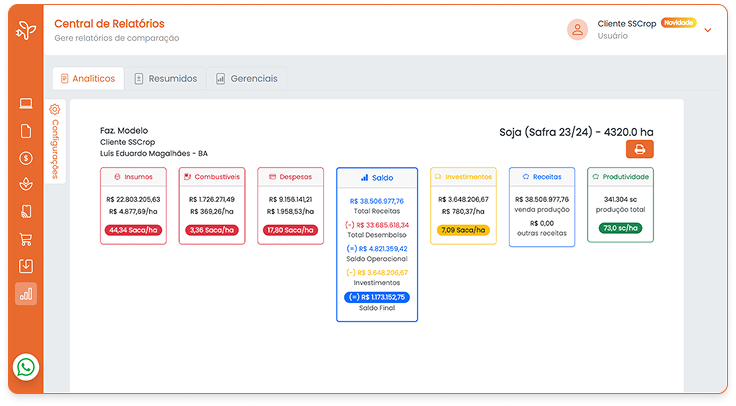736x406 pixels.
Task: Open the clipboard icon in the sidebar
Action: pyautogui.click(x=26, y=131)
